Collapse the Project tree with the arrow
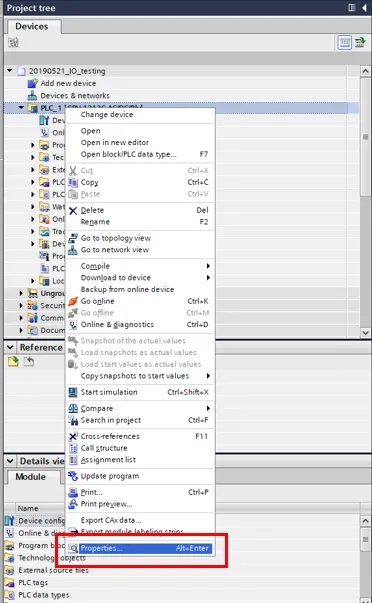372x603 pixels. coord(364,8)
